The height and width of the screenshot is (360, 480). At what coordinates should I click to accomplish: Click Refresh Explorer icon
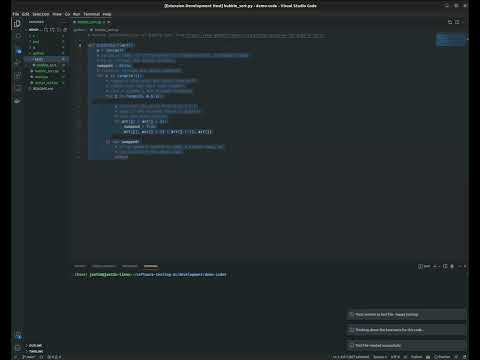tap(59, 30)
